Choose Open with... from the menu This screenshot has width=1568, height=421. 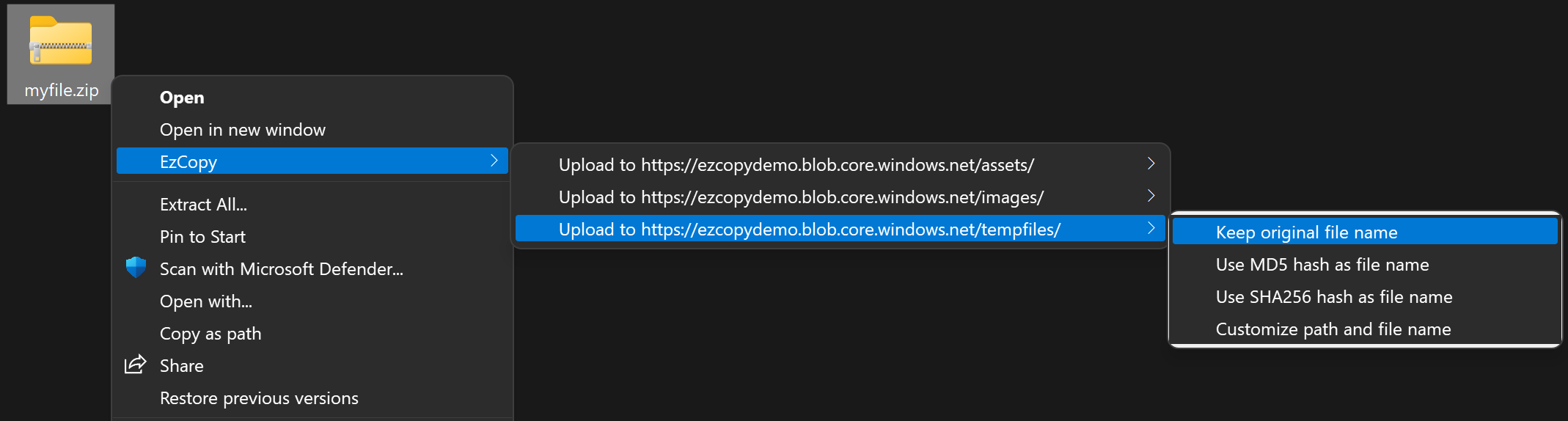(205, 301)
